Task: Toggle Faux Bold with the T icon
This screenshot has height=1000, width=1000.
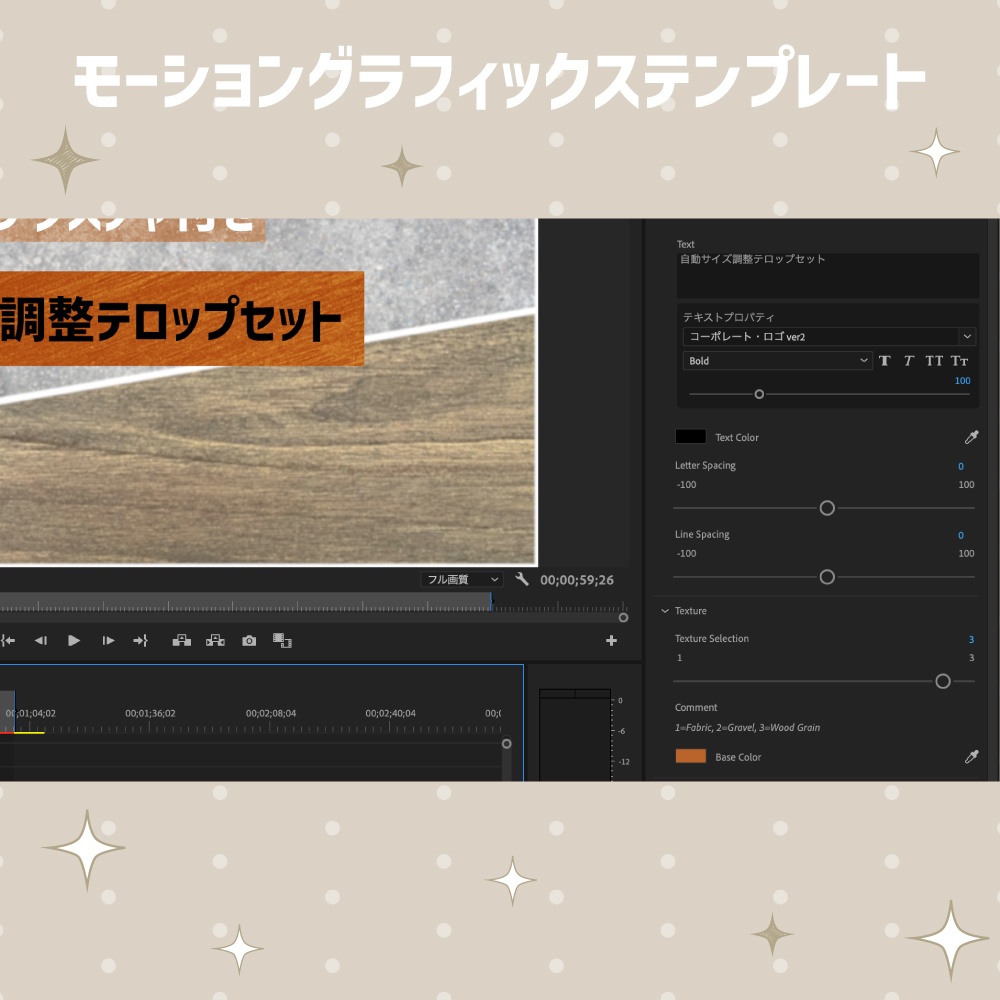Action: (884, 361)
